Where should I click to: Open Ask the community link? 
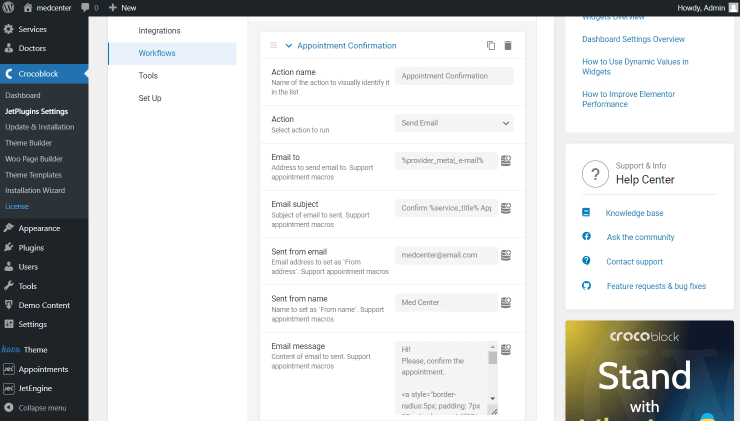point(640,237)
